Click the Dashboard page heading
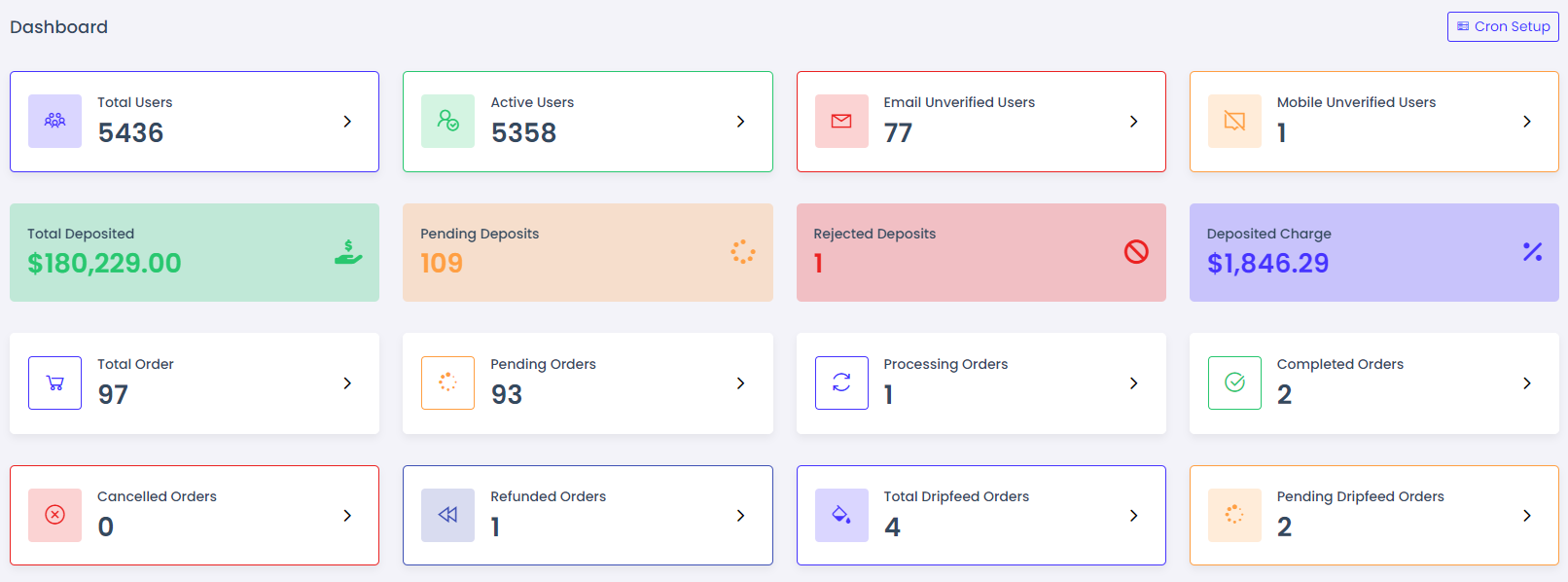This screenshot has height=582, width=1568. (x=59, y=27)
